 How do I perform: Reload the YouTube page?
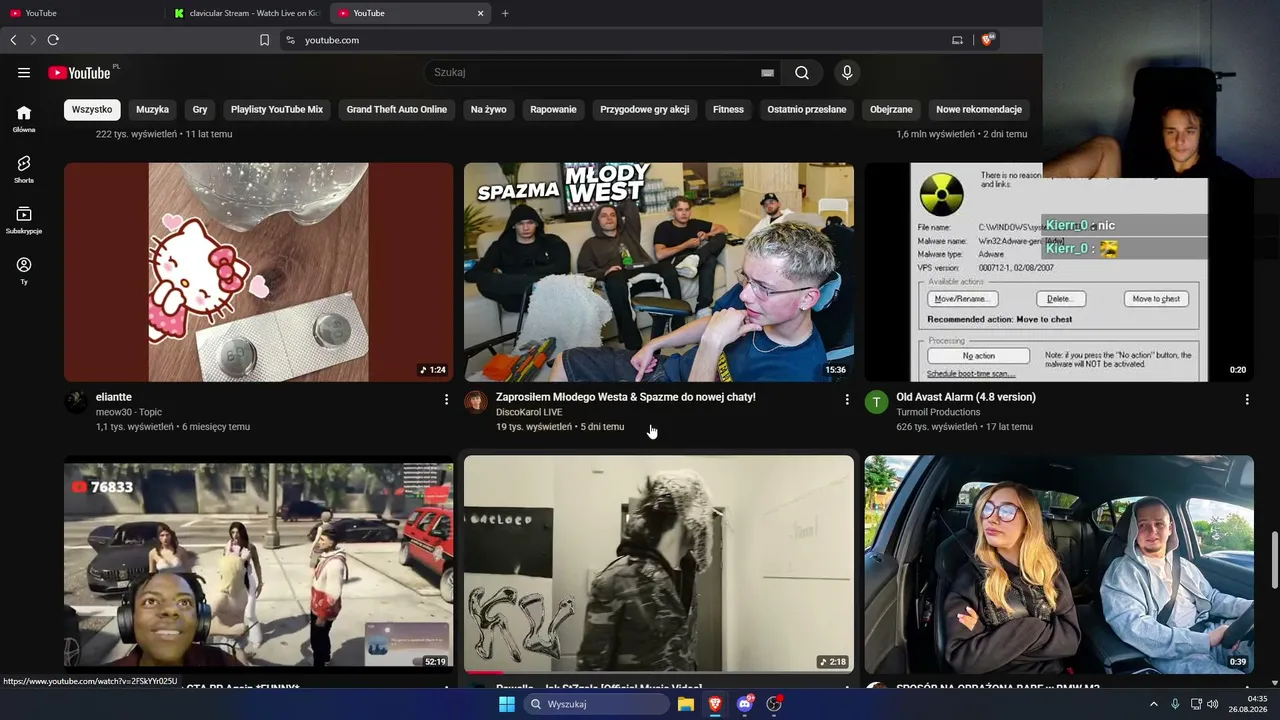coord(53,40)
